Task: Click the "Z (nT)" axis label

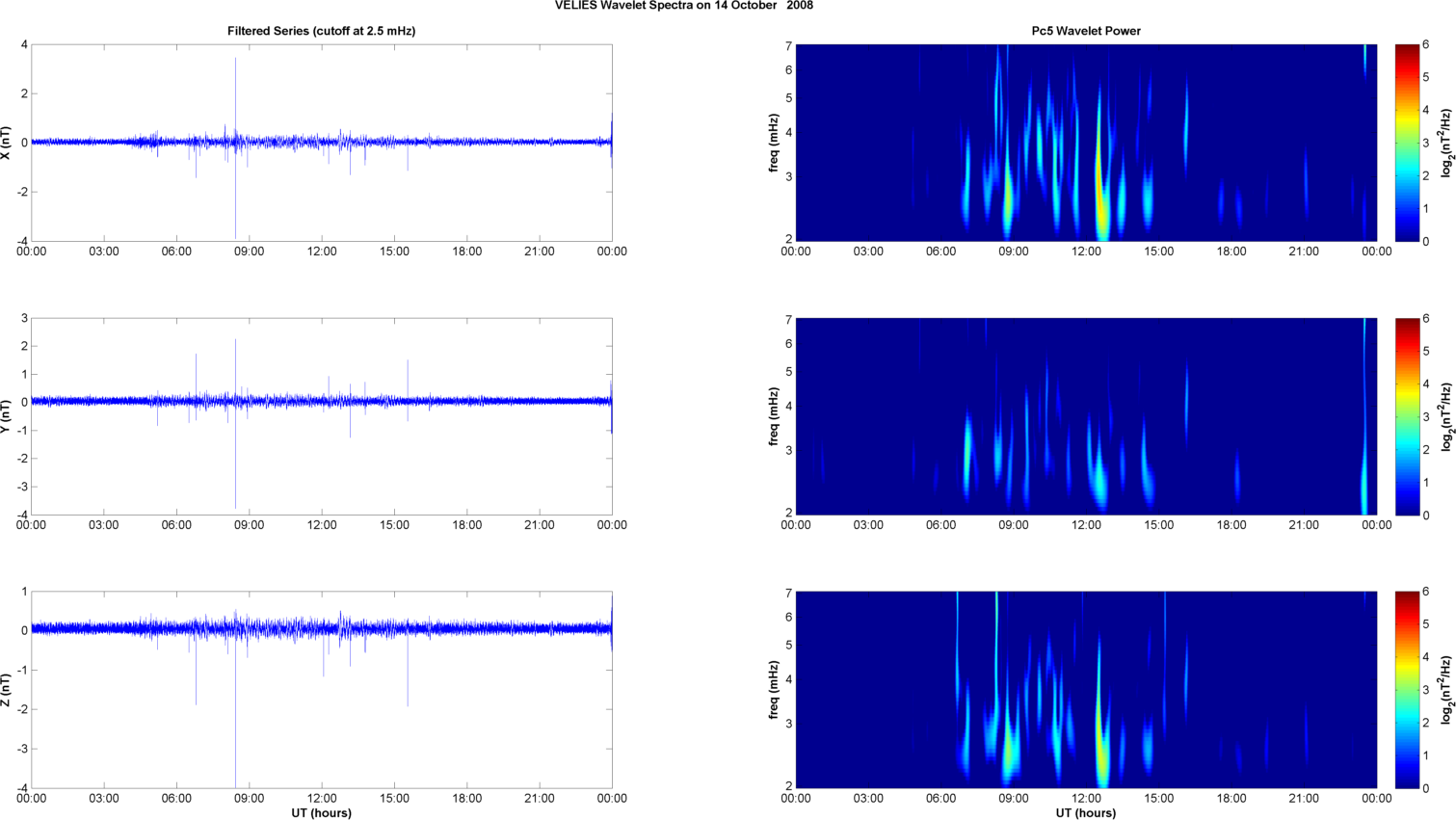Action: [6, 690]
